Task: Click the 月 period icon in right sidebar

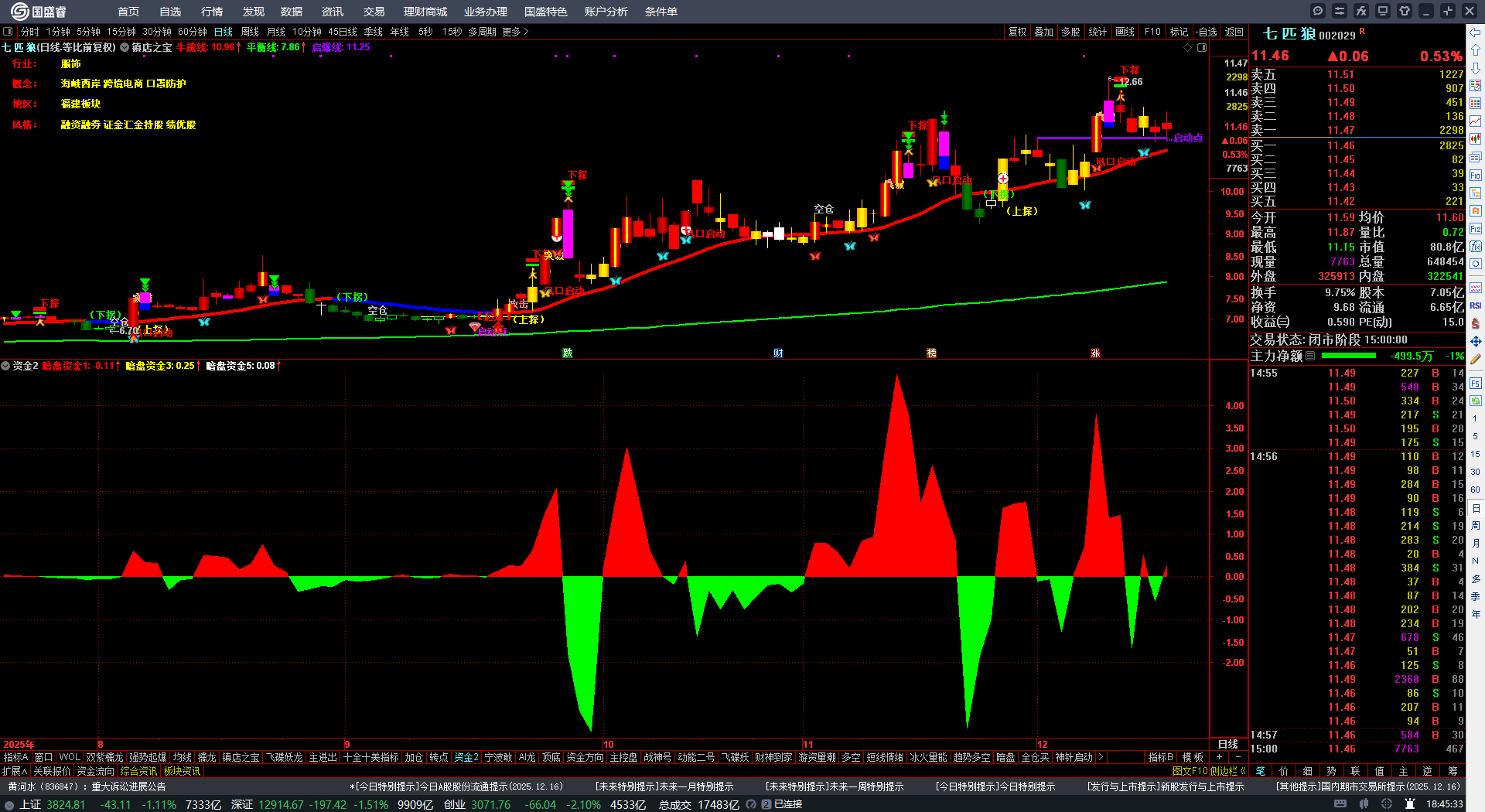Action: (1476, 544)
